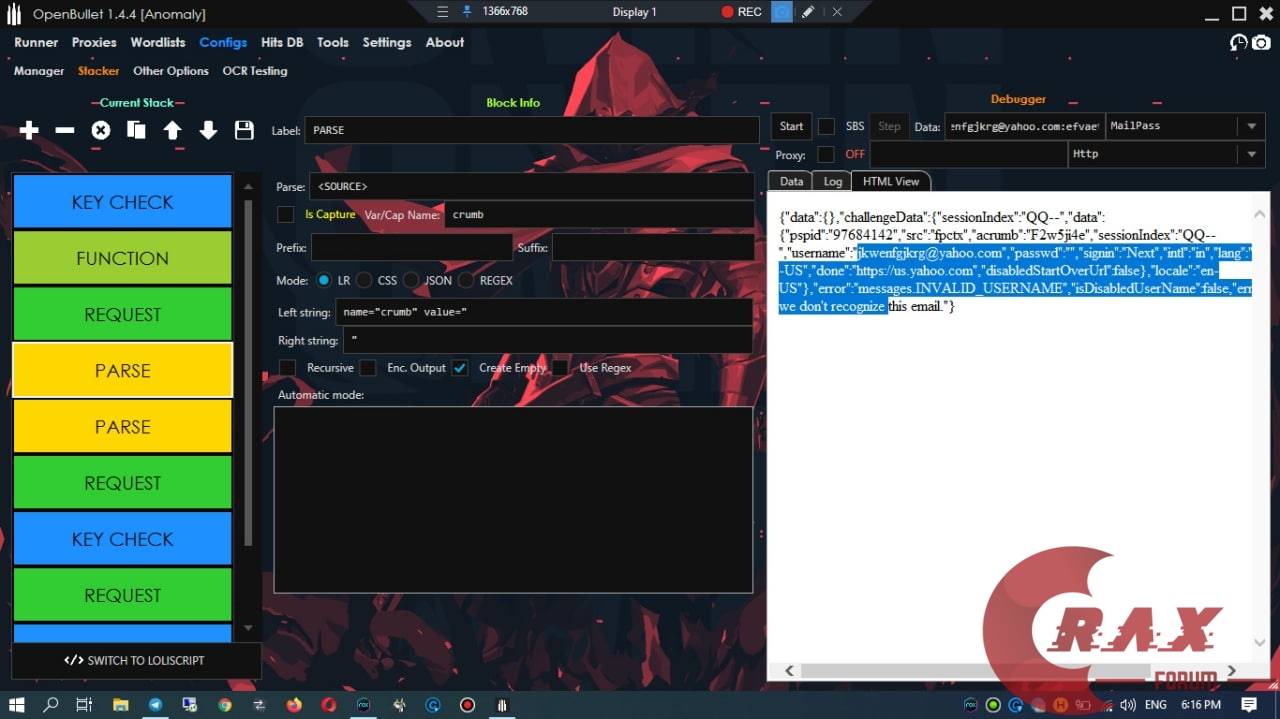The image size is (1280, 719).
Task: Open the Nox player taskbar icon
Action: pyautogui.click(x=364, y=705)
